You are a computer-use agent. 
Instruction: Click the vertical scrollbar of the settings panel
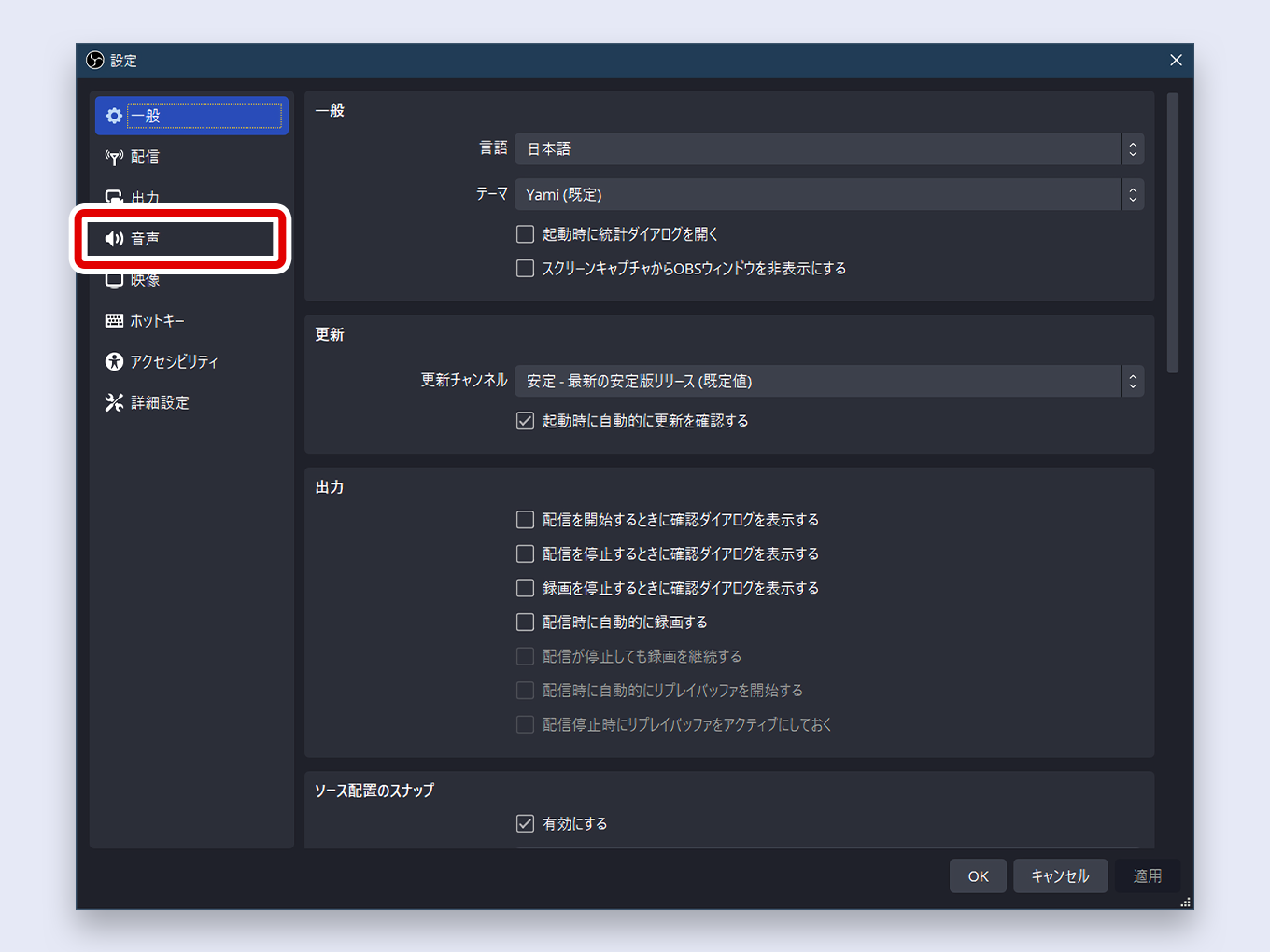(x=1173, y=233)
